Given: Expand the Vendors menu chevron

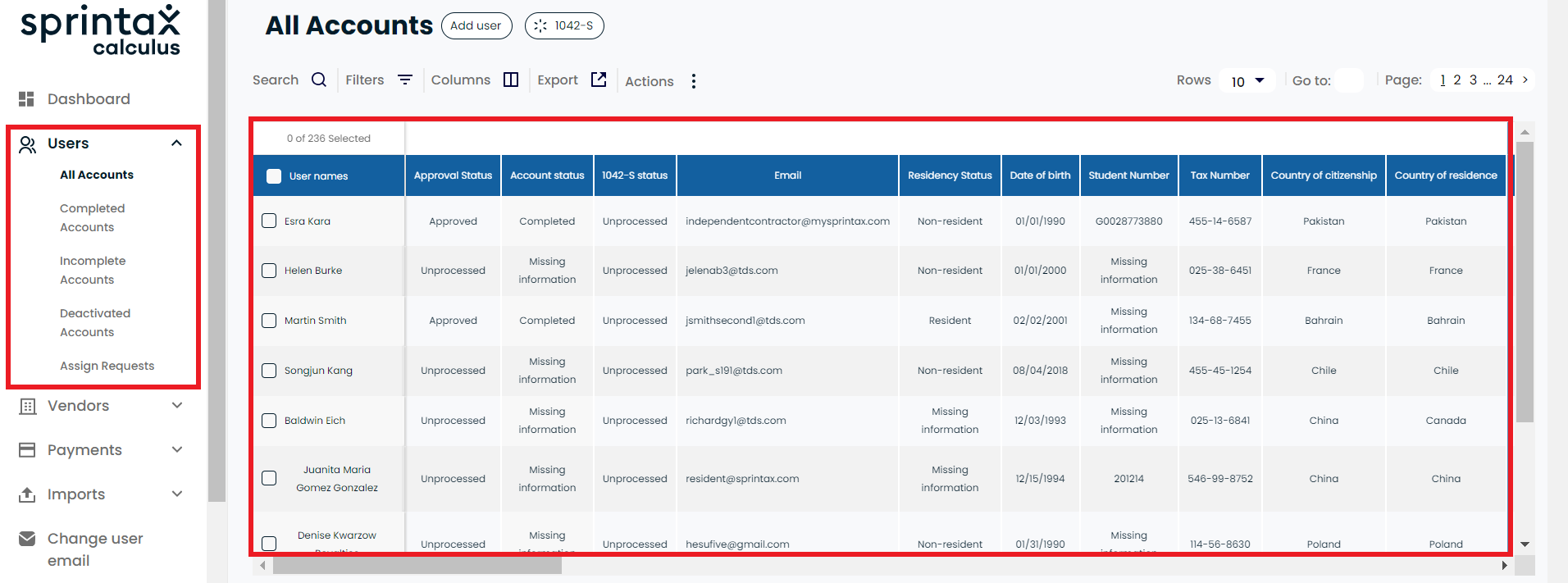Looking at the screenshot, I should (176, 406).
